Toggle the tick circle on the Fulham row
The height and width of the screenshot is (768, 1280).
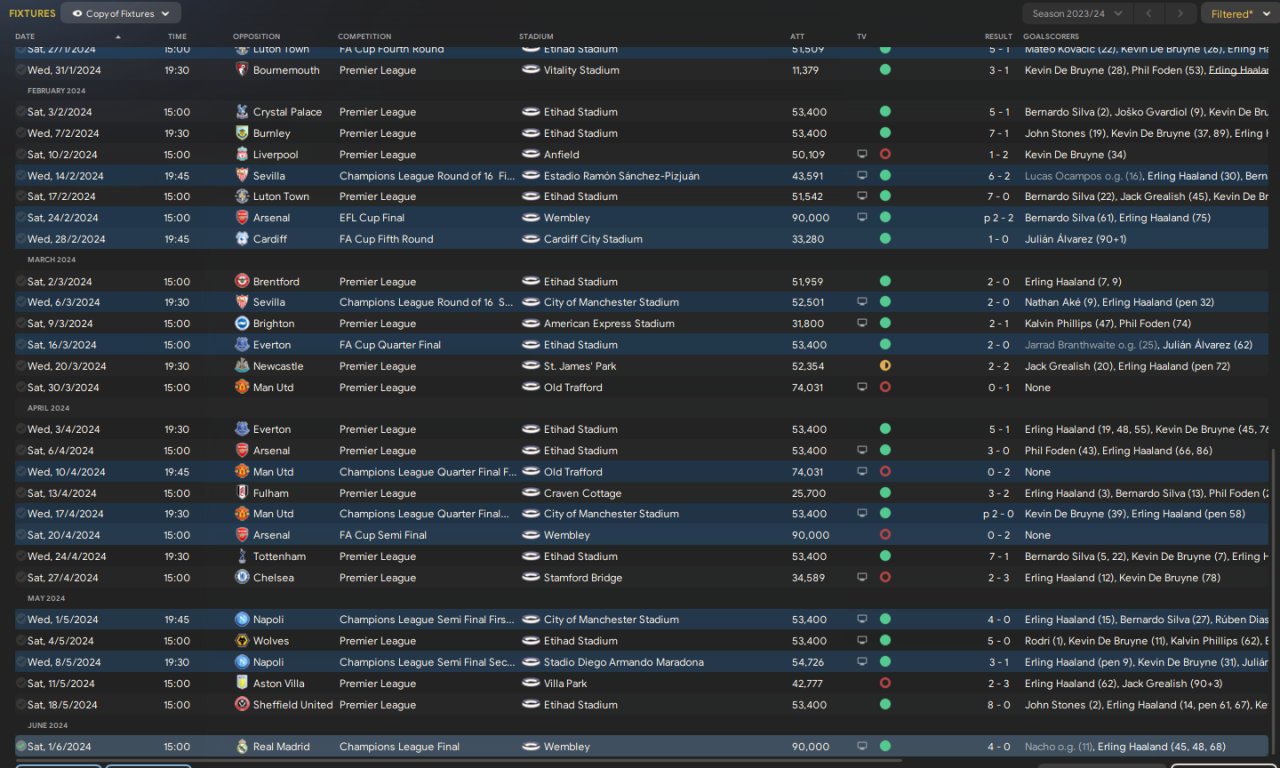pyautogui.click(x=21, y=493)
